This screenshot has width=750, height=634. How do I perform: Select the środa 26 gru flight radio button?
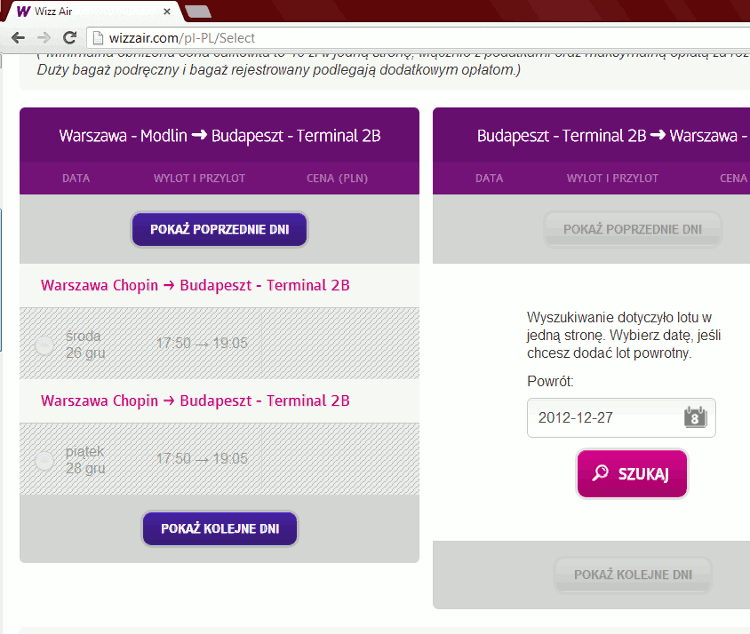pyautogui.click(x=44, y=345)
